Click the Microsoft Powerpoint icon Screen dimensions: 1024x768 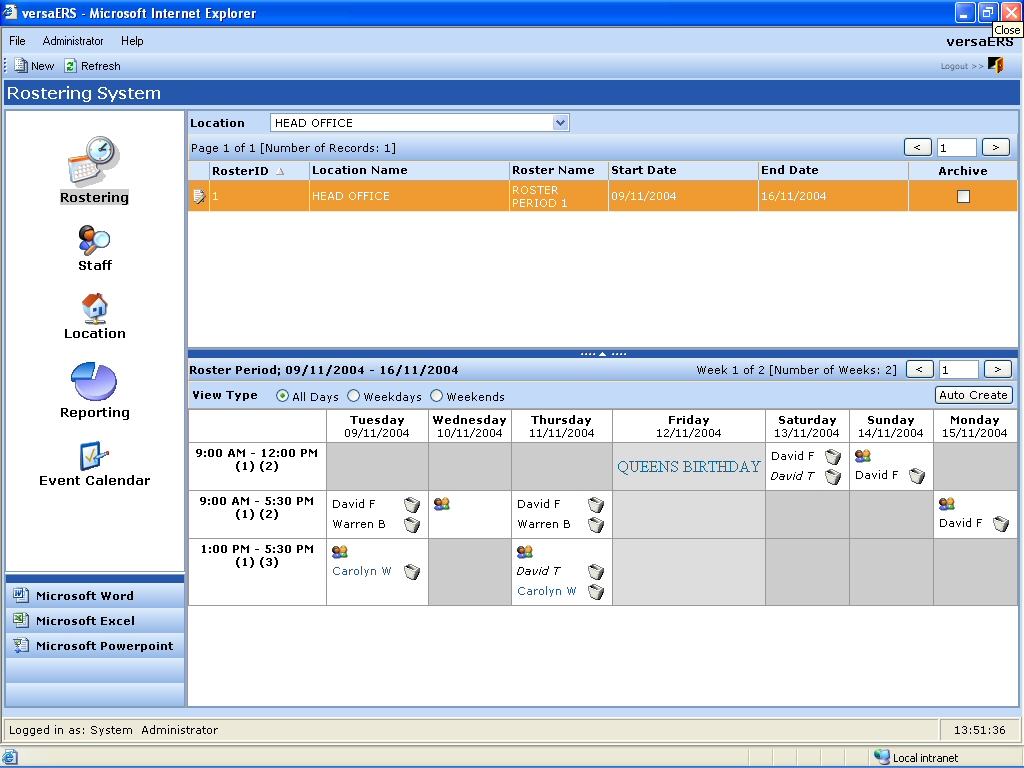[x=21, y=645]
